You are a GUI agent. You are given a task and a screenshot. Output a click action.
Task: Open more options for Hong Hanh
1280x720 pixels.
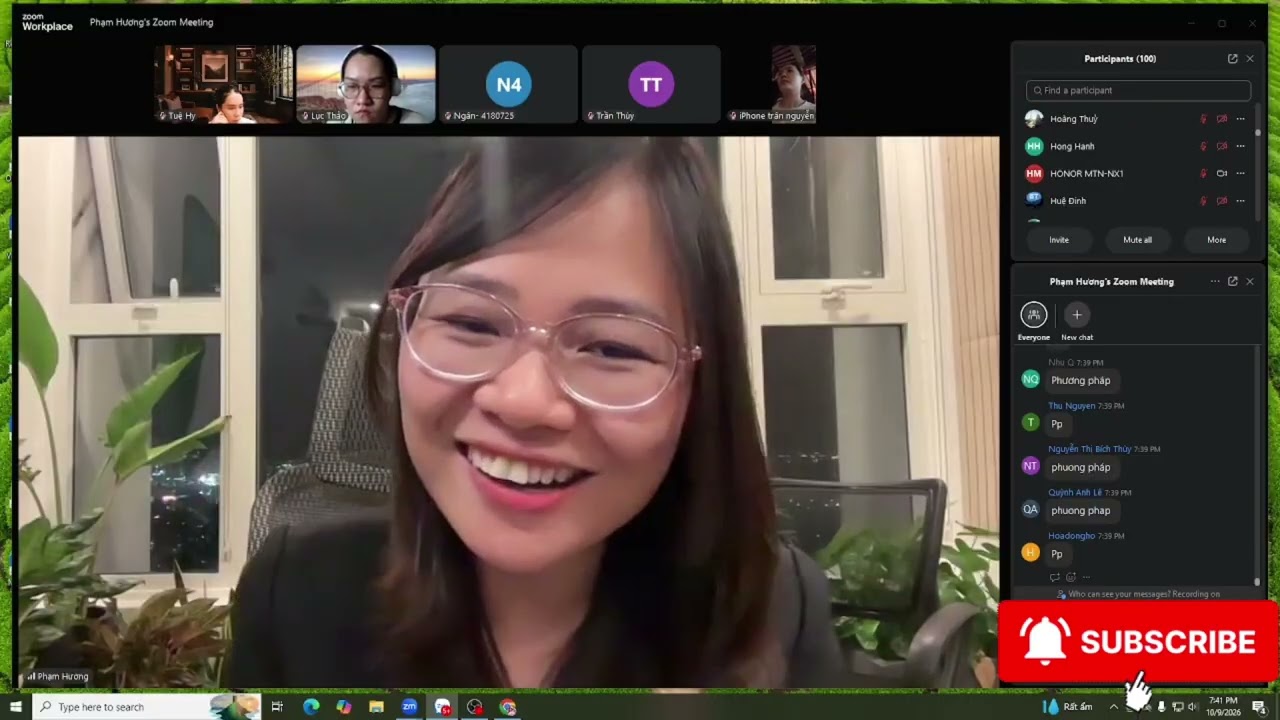tap(1241, 146)
